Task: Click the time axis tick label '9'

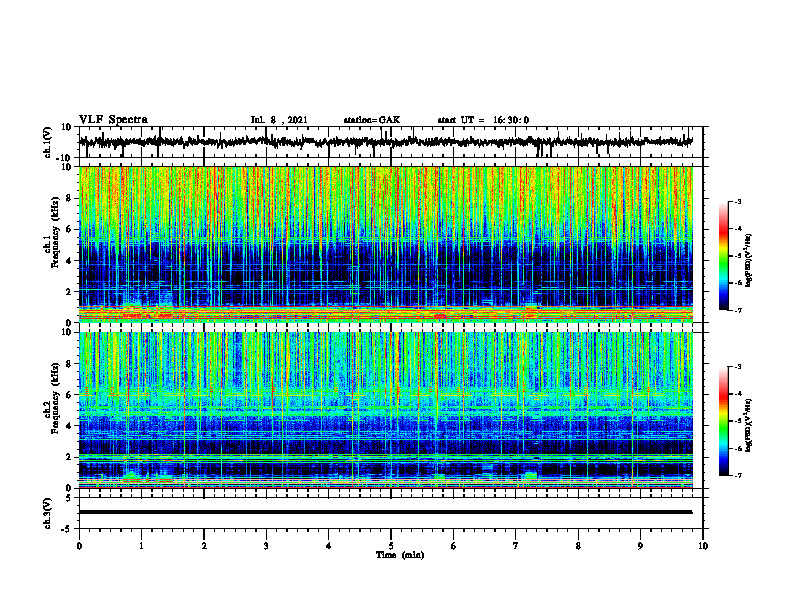Action: pos(640,546)
